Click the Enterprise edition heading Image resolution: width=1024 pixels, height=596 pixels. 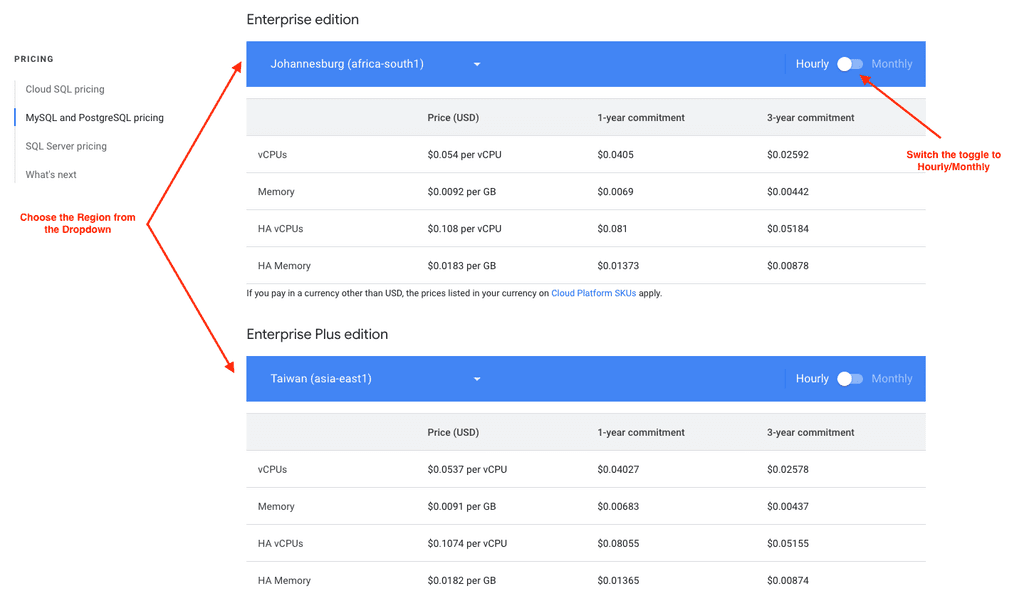(303, 19)
